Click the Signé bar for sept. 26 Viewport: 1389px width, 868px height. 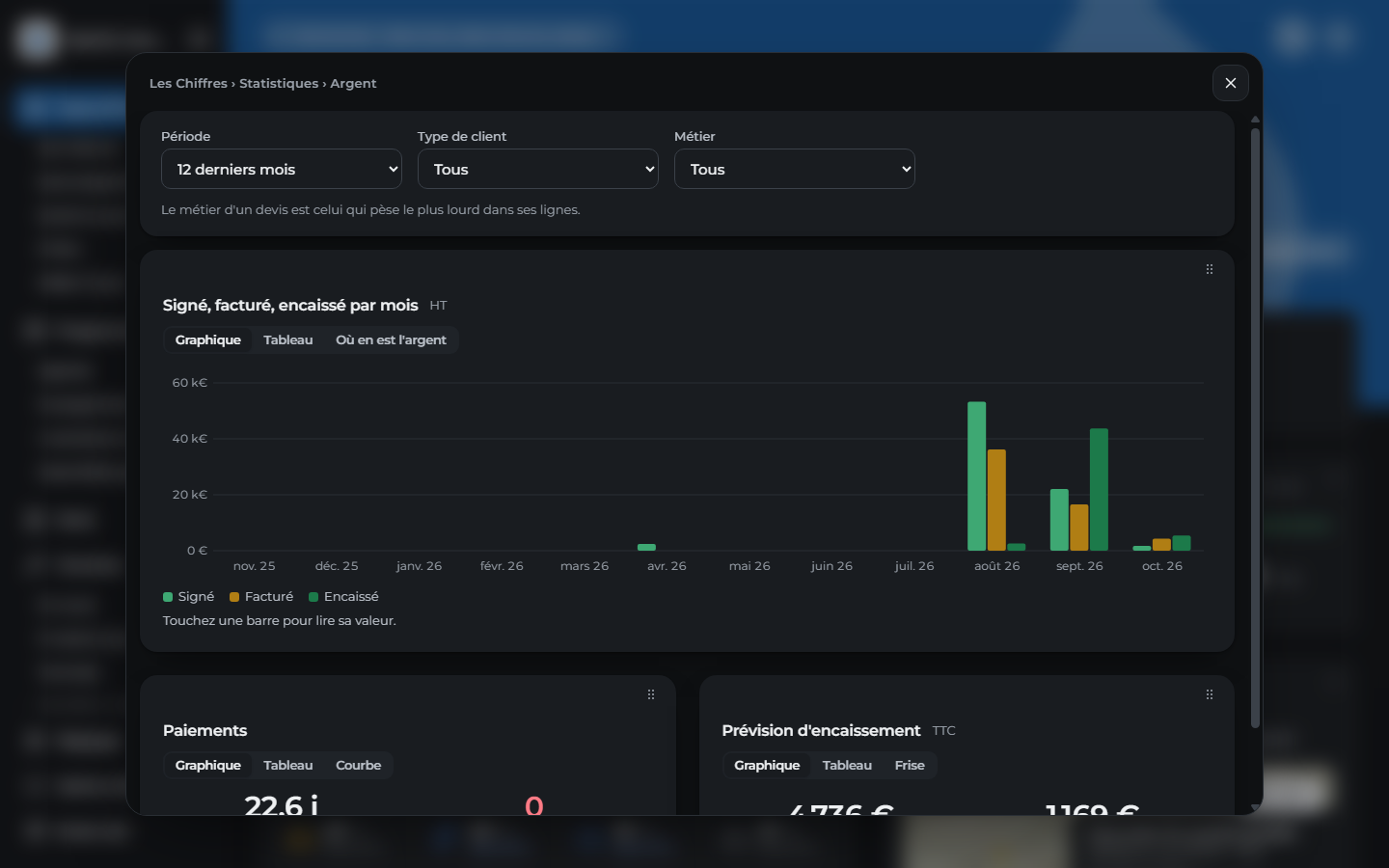(x=1059, y=520)
